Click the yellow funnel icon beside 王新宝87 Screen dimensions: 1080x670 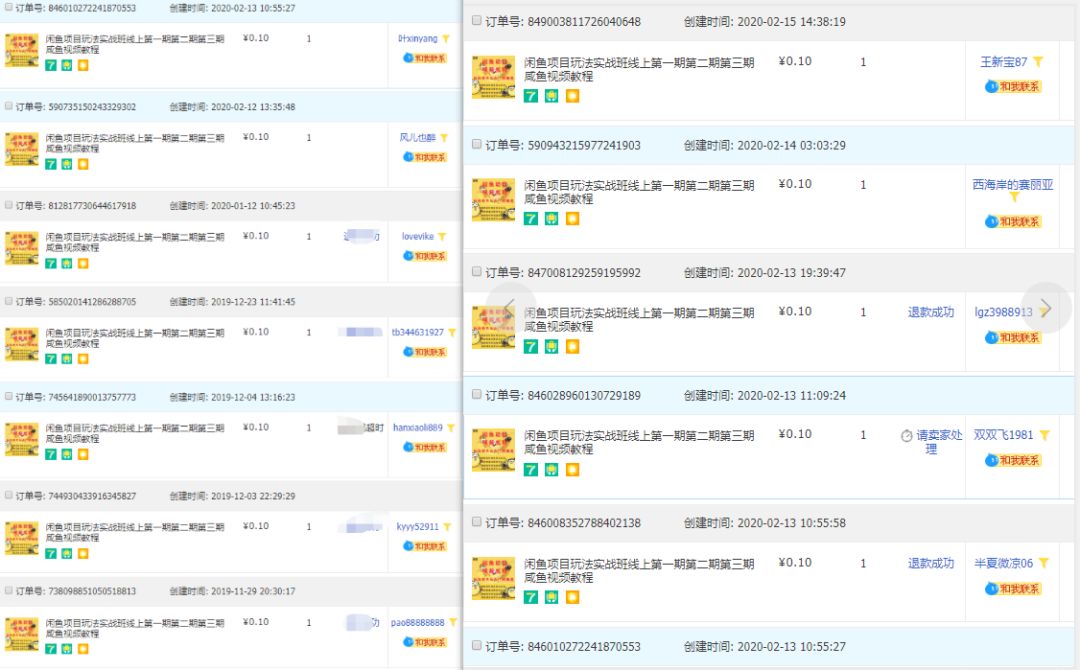1038,62
